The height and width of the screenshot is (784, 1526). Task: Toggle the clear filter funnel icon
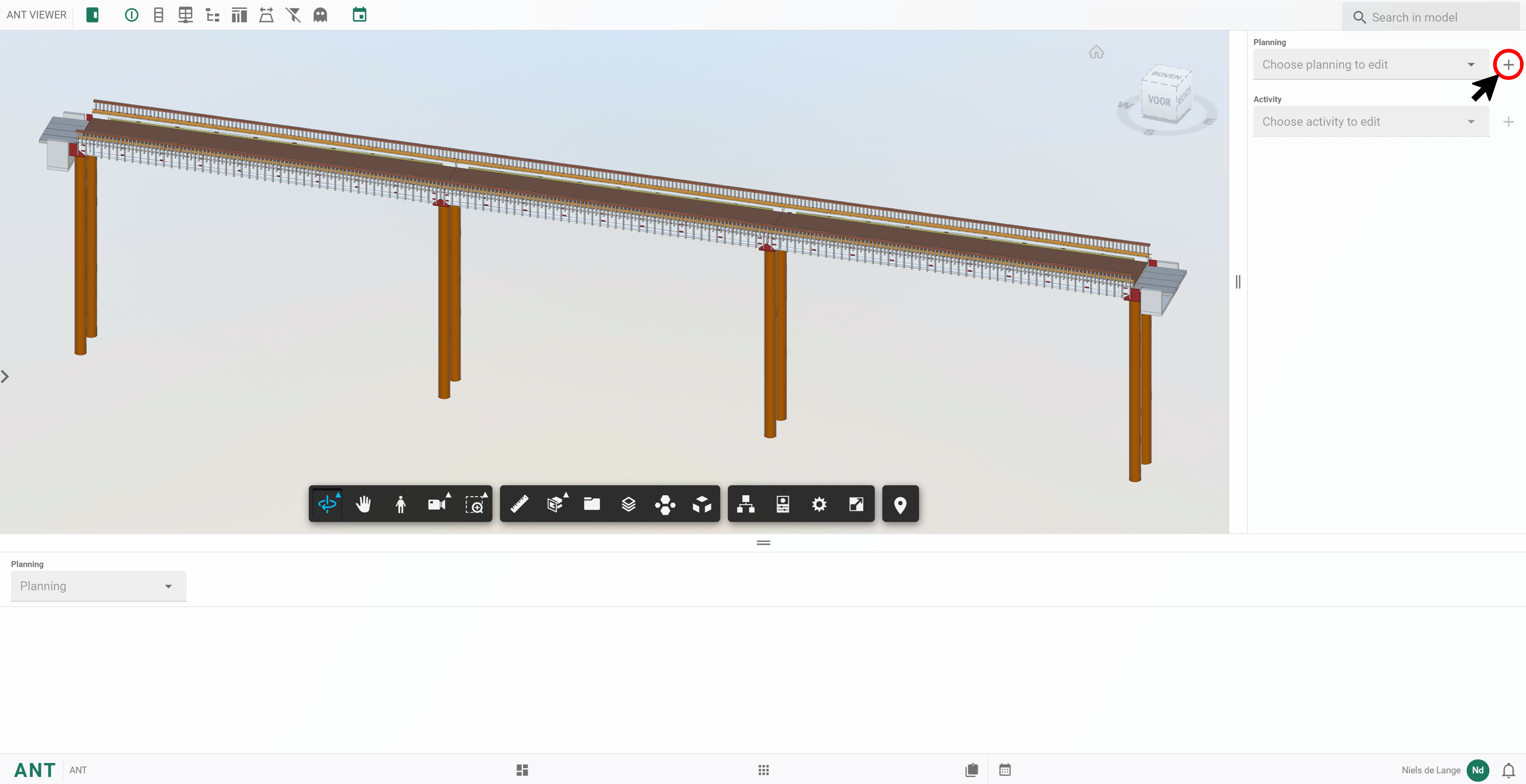click(293, 15)
